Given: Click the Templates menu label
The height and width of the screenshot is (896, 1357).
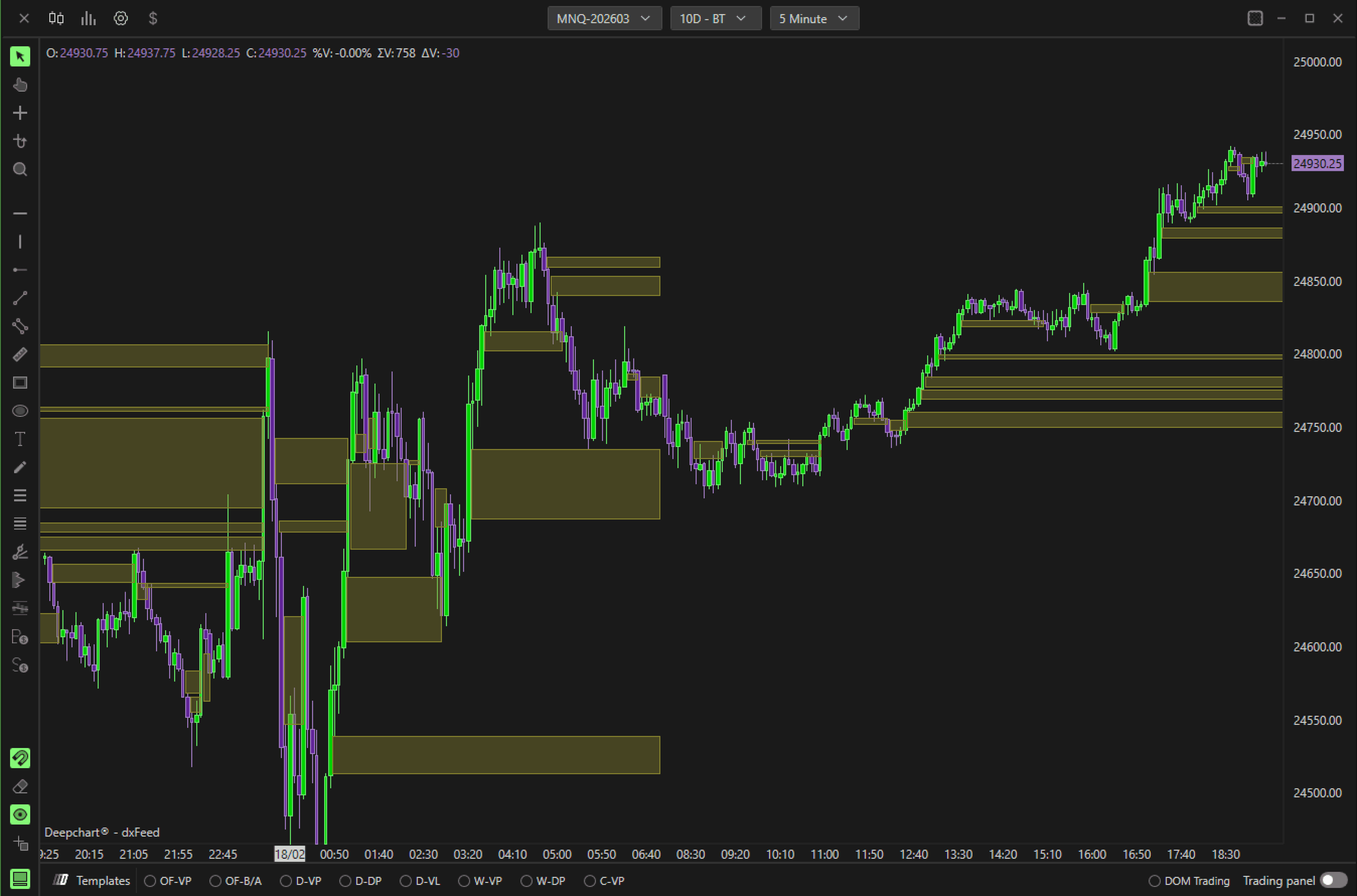Looking at the screenshot, I should (x=103, y=881).
